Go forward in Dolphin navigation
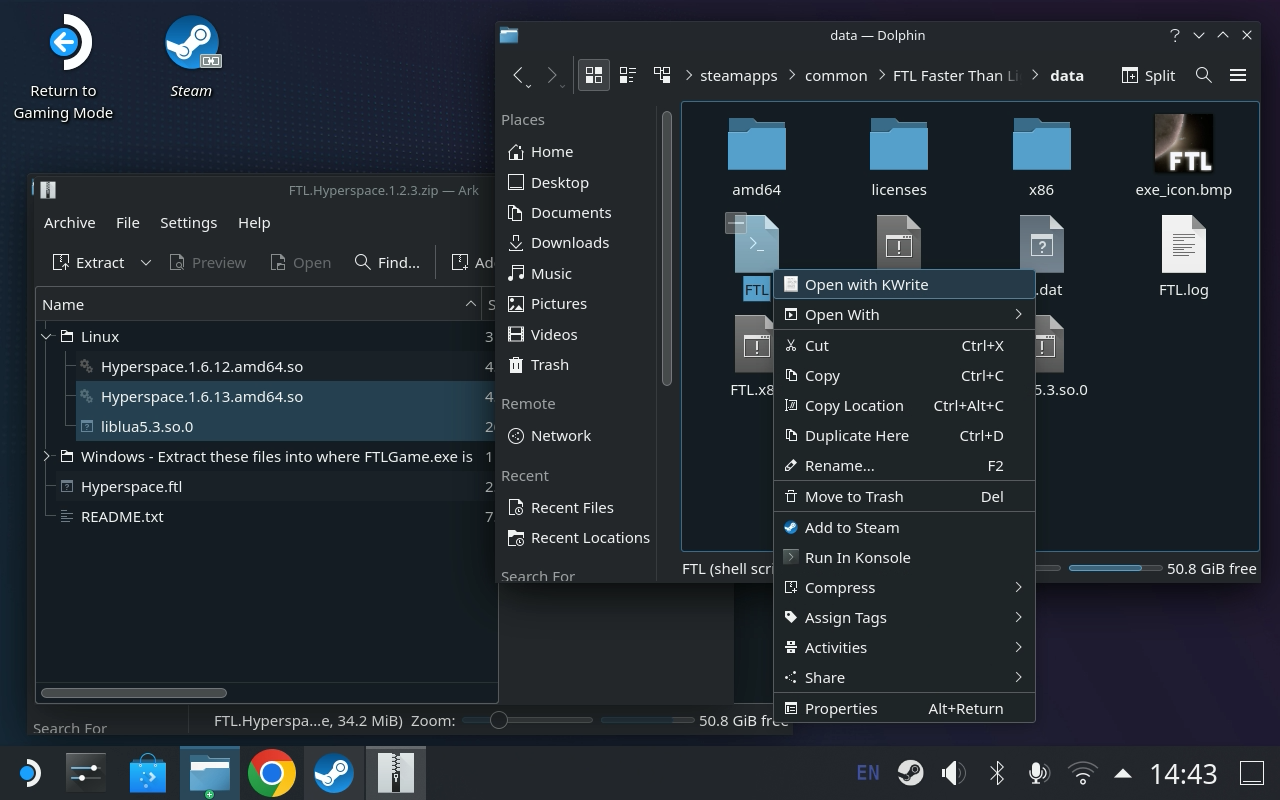Image resolution: width=1280 pixels, height=800 pixels. coord(552,75)
